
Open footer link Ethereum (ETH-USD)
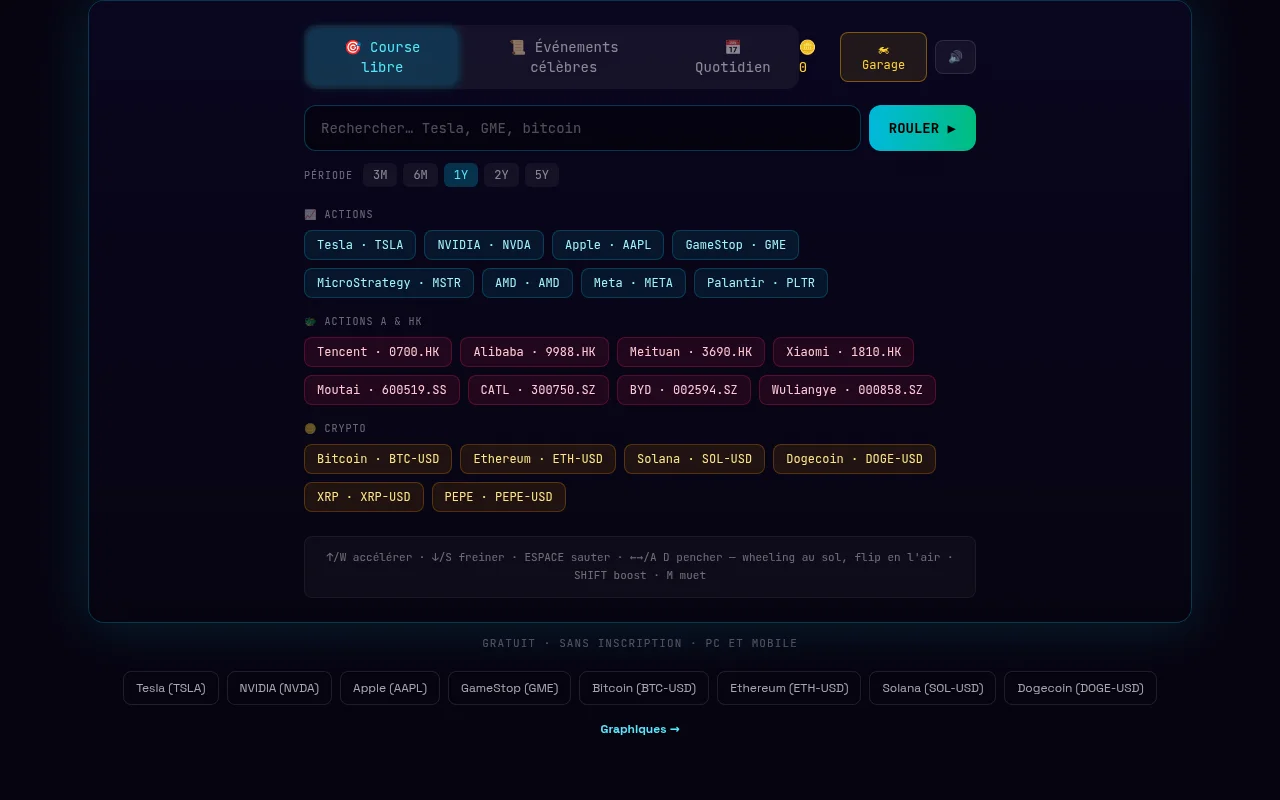[789, 688]
